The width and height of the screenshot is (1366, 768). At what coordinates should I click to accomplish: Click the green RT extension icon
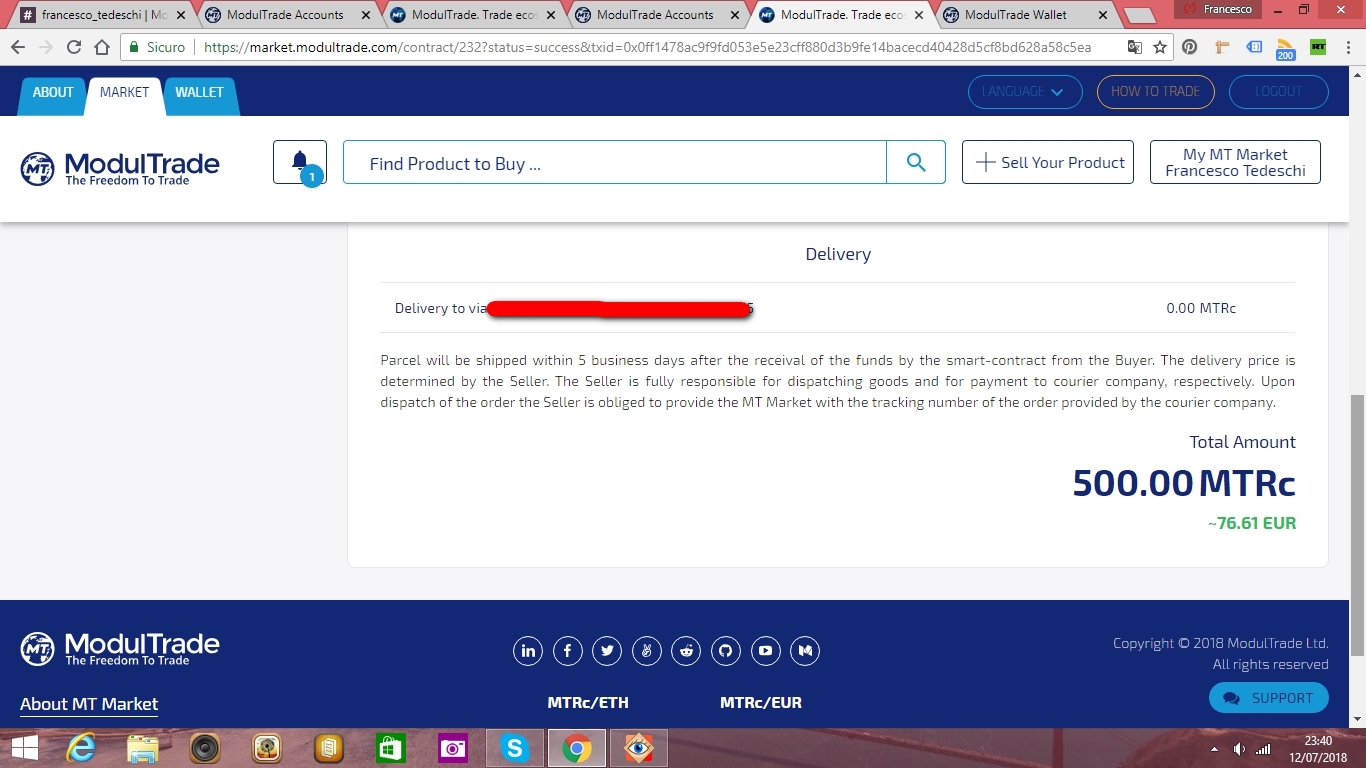click(x=1318, y=47)
